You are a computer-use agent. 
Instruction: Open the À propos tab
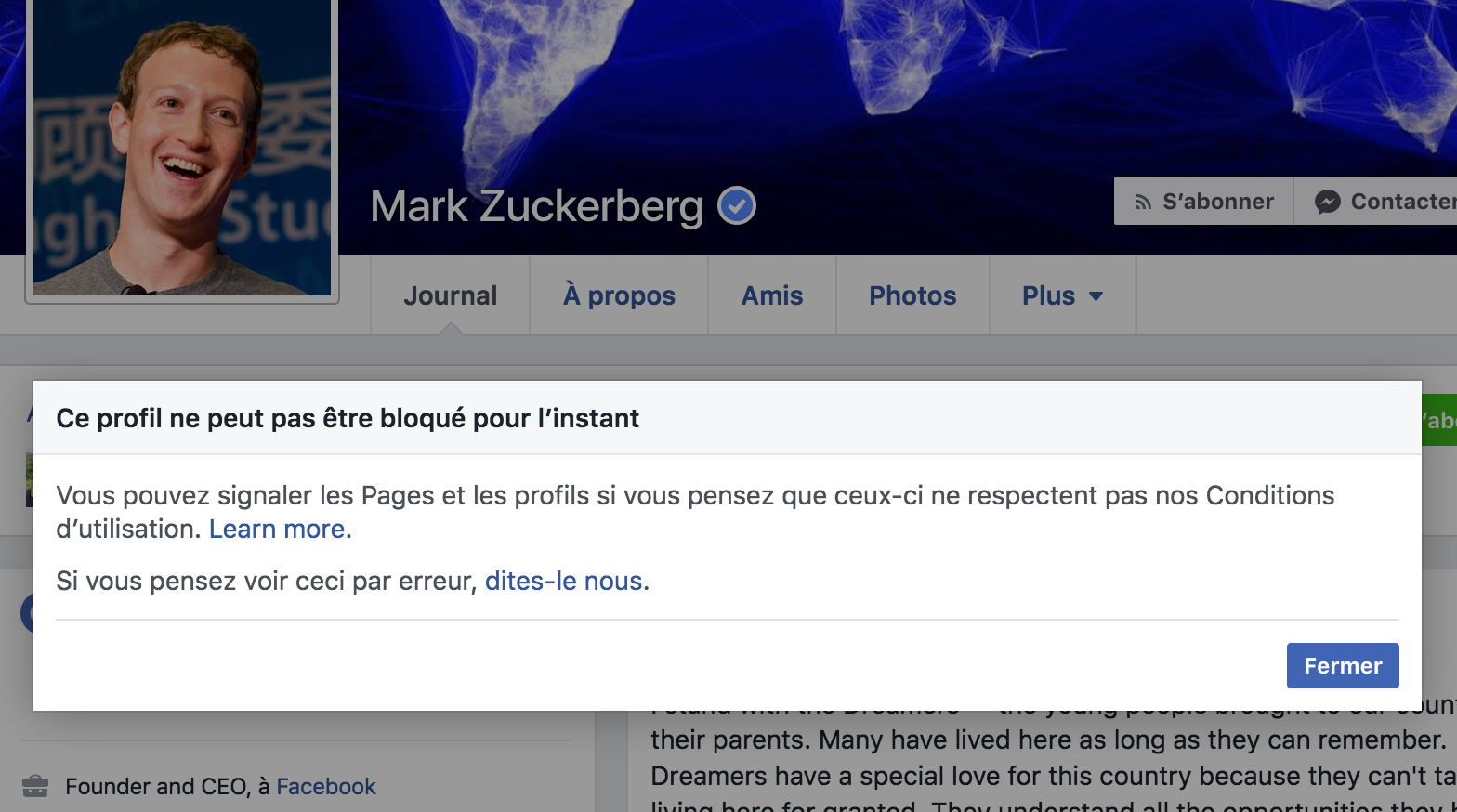[619, 295]
